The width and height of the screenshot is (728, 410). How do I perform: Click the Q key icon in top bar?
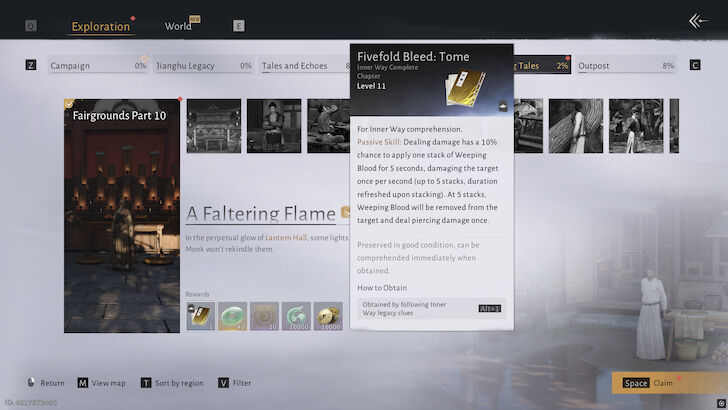pos(31,26)
